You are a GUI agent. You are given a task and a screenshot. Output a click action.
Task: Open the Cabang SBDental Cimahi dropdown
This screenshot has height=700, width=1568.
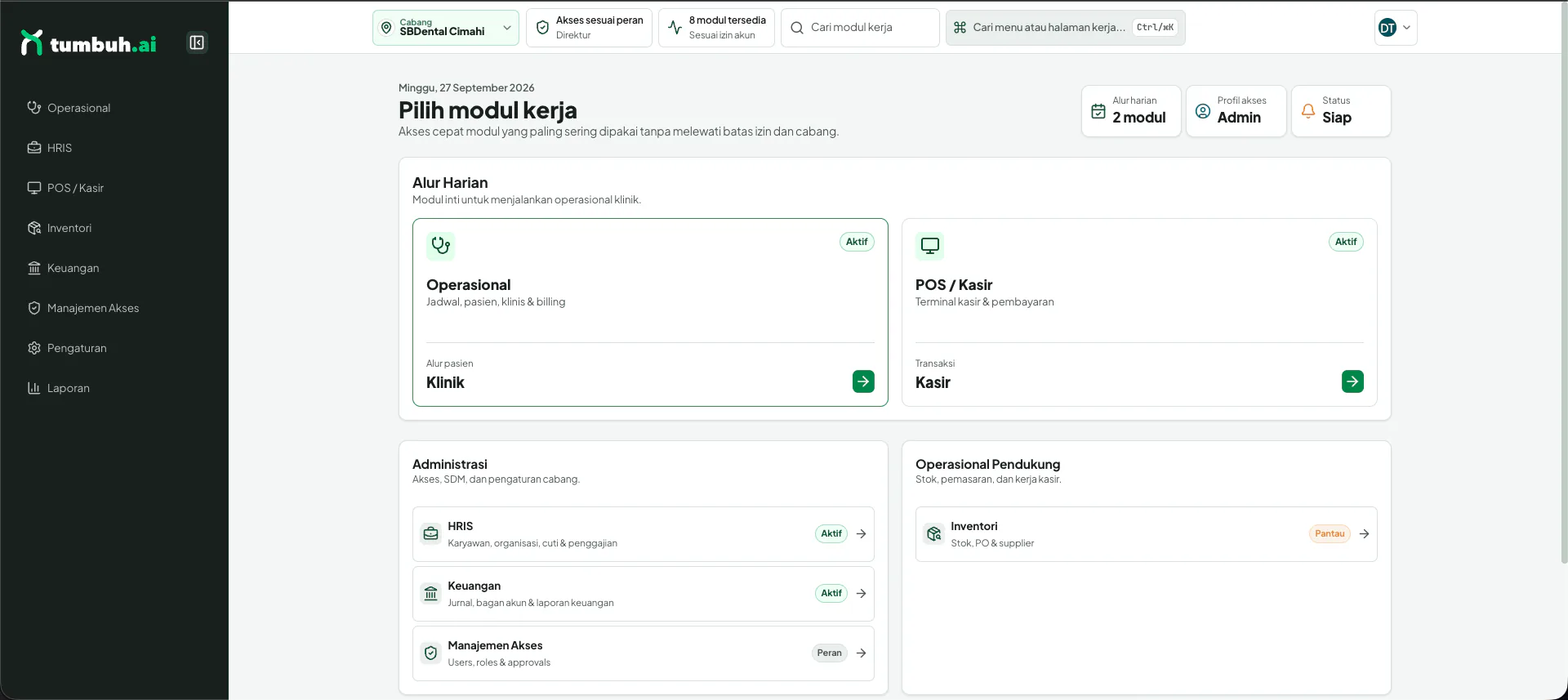pyautogui.click(x=446, y=28)
